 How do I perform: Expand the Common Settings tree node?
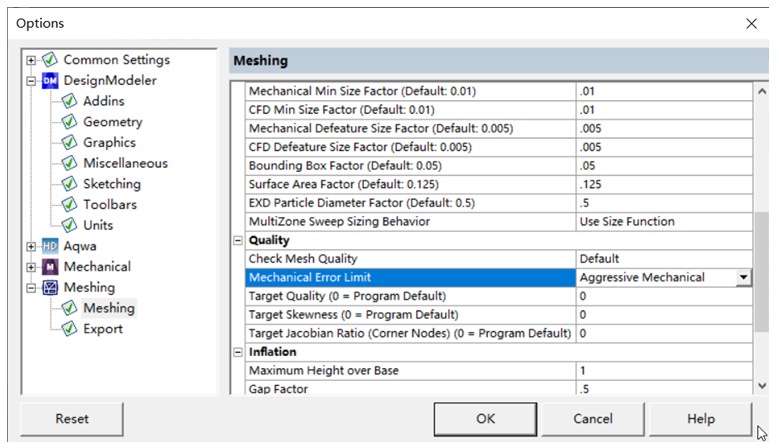coord(31,60)
